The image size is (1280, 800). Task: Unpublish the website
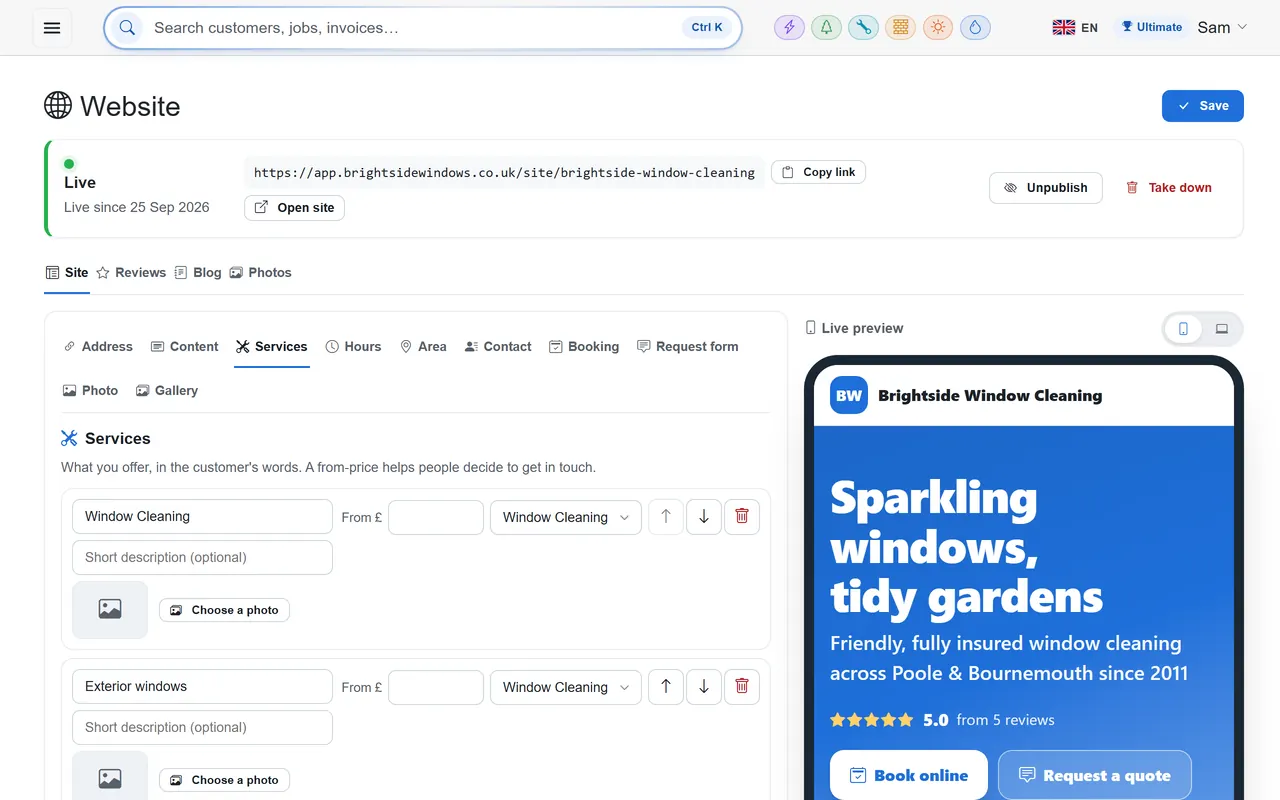pyautogui.click(x=1046, y=188)
